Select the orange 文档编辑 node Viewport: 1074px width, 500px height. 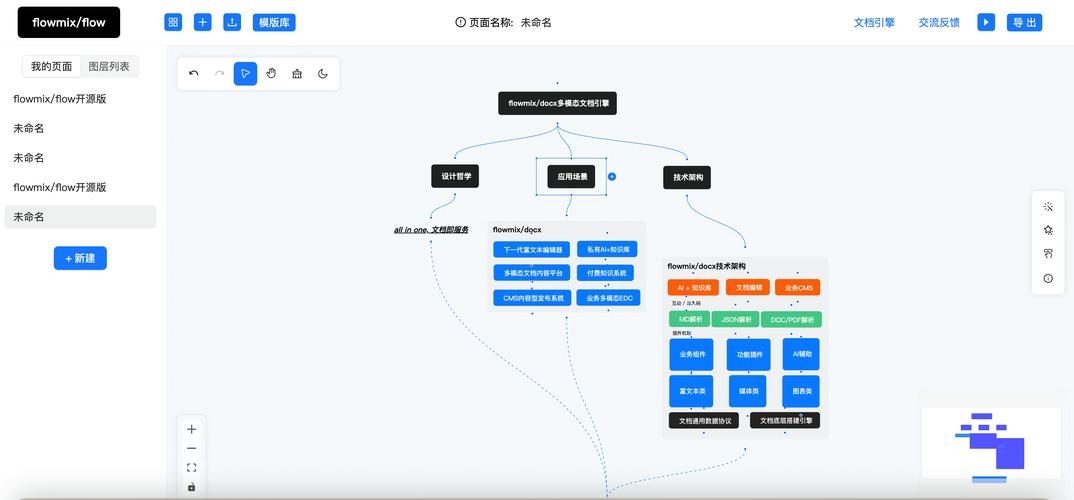pyautogui.click(x=748, y=288)
